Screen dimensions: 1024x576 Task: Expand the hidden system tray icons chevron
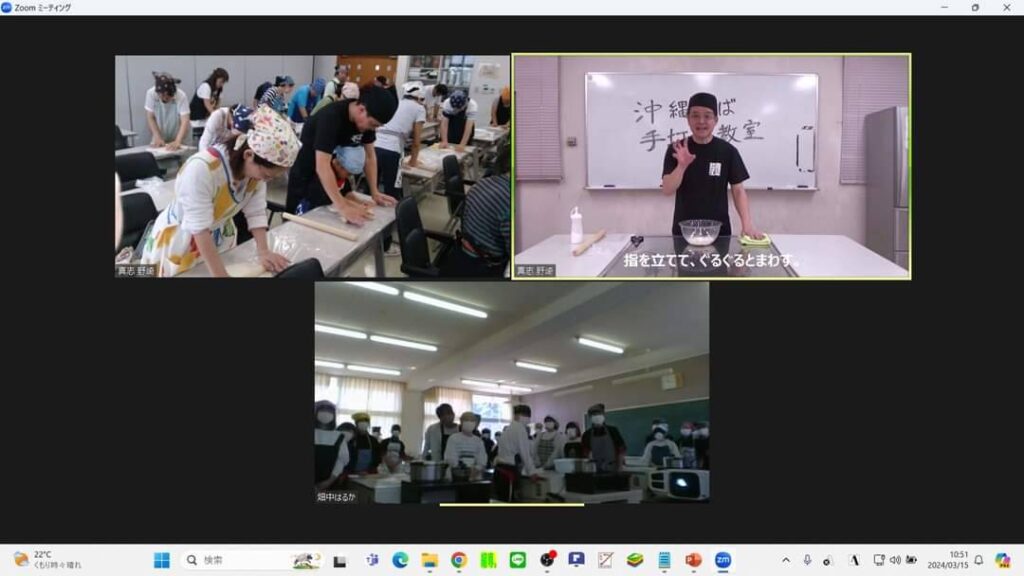coord(785,560)
